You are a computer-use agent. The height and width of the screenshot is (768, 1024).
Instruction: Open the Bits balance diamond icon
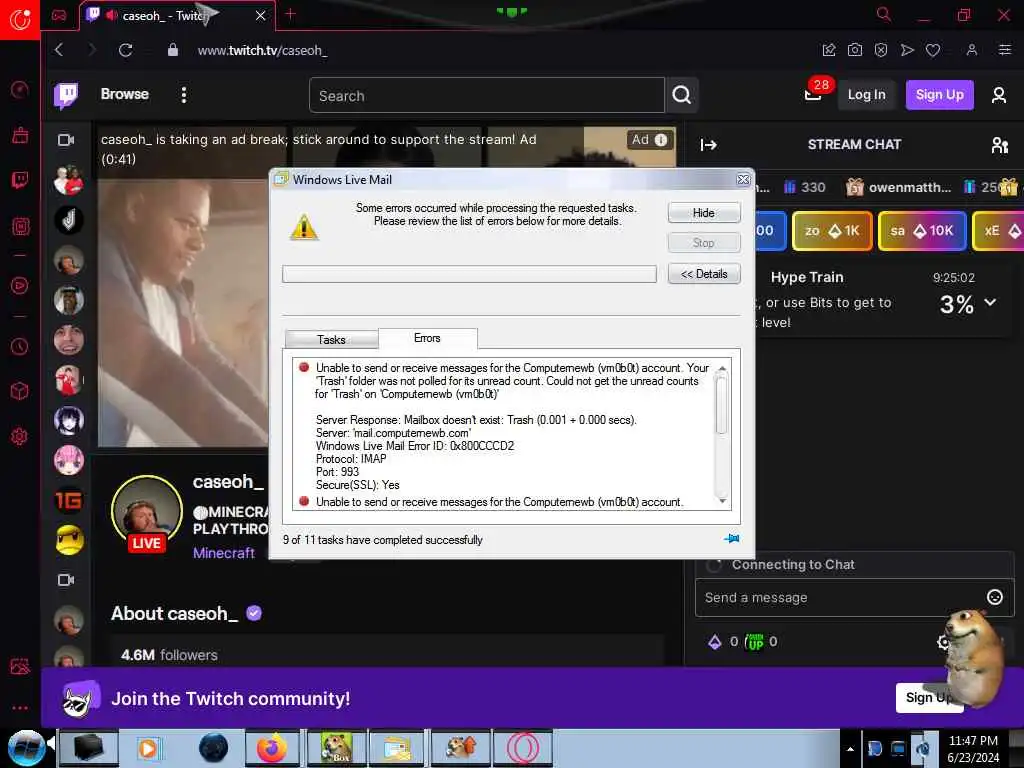coord(715,642)
